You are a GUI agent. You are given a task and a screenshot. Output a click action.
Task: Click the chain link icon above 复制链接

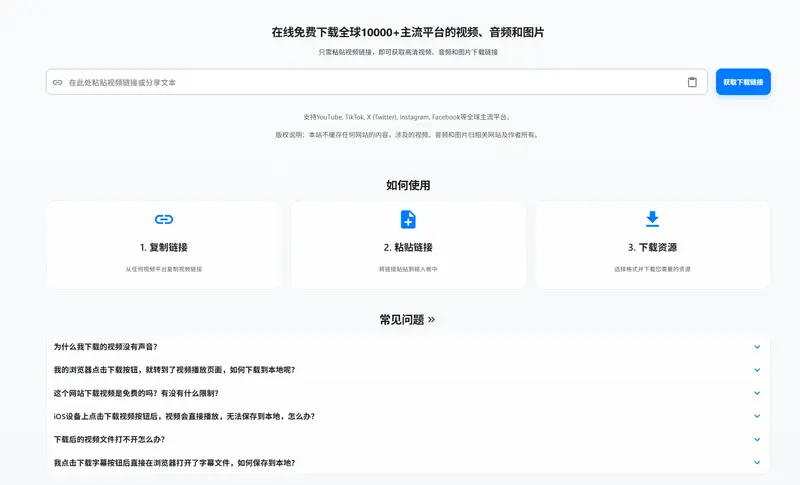(164, 219)
